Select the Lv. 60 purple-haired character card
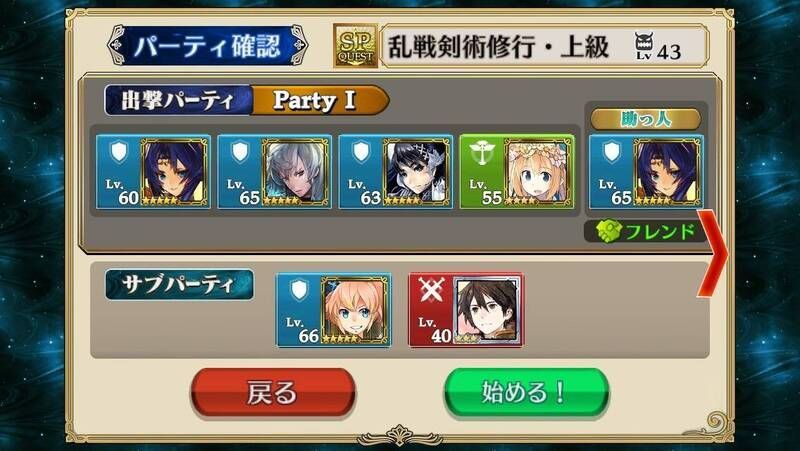 (153, 171)
